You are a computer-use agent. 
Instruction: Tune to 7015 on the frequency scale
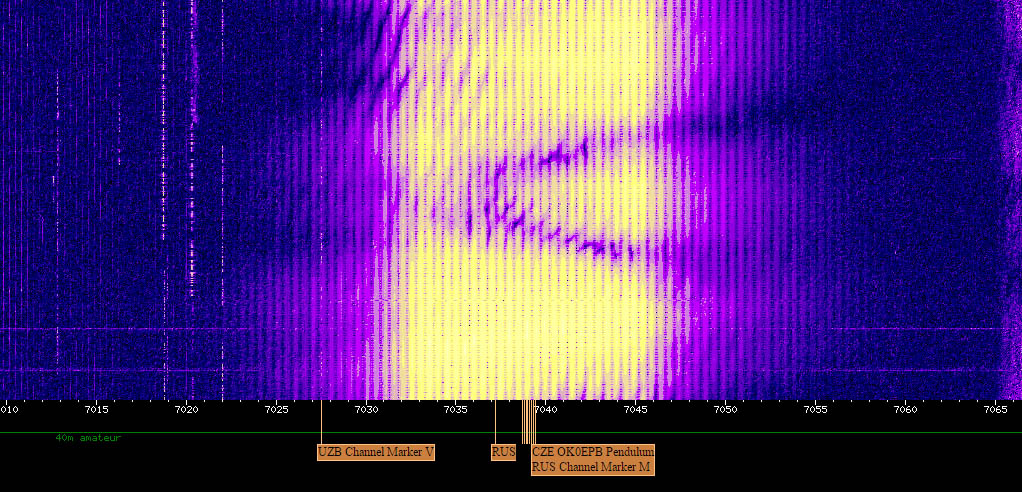[96, 410]
